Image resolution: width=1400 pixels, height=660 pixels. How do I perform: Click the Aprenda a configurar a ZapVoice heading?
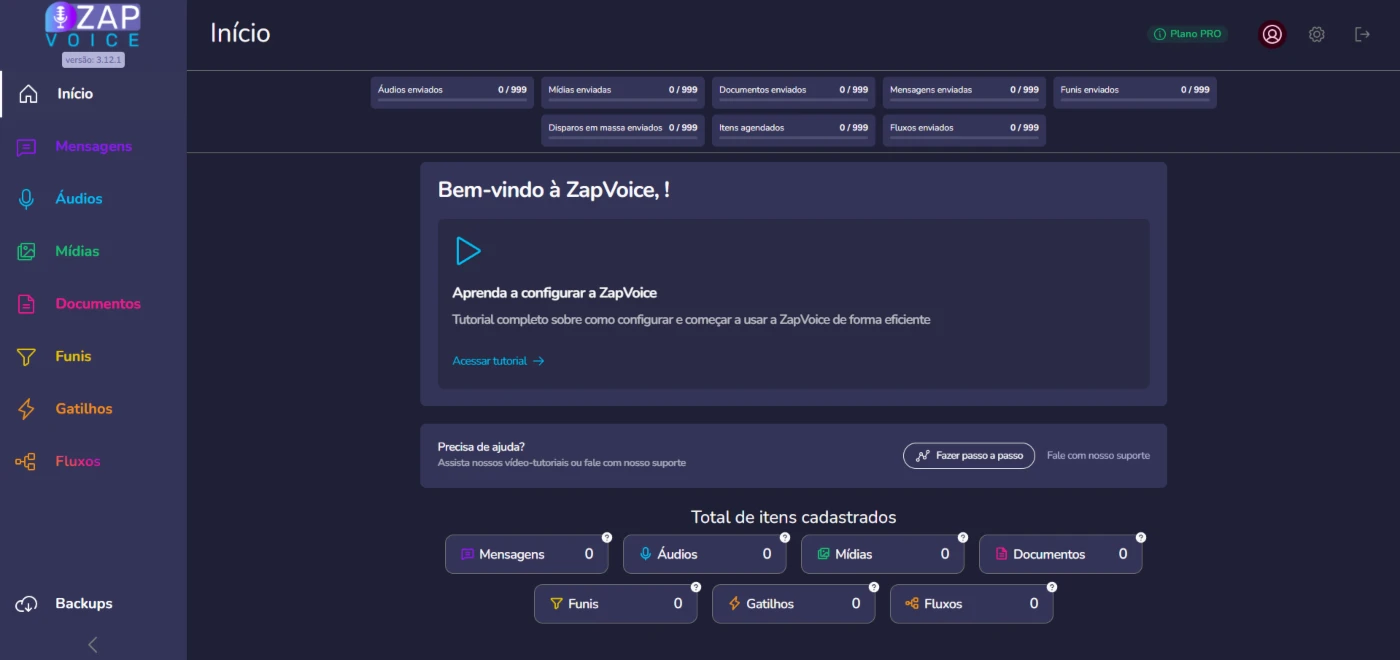(x=554, y=293)
